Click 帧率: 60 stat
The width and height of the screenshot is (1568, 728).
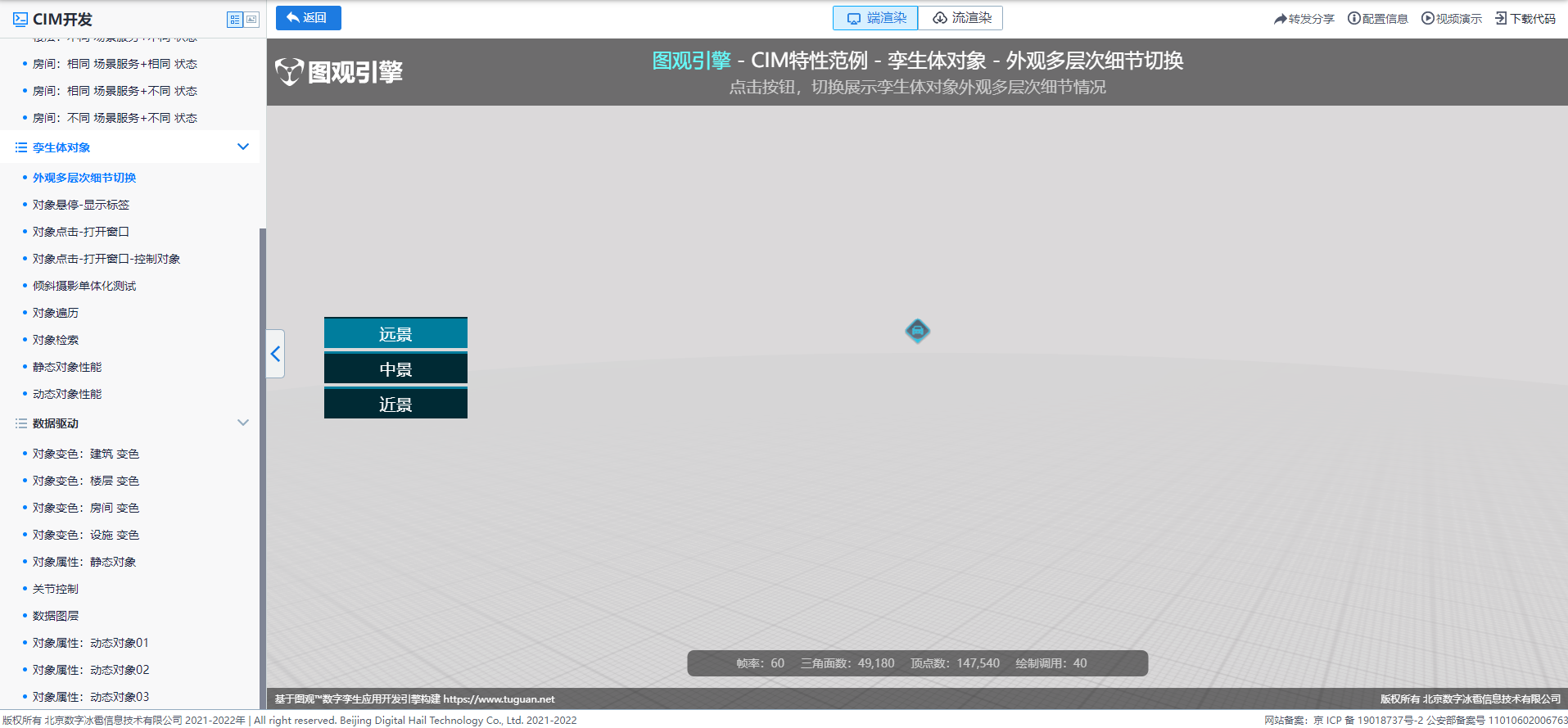pyautogui.click(x=760, y=663)
